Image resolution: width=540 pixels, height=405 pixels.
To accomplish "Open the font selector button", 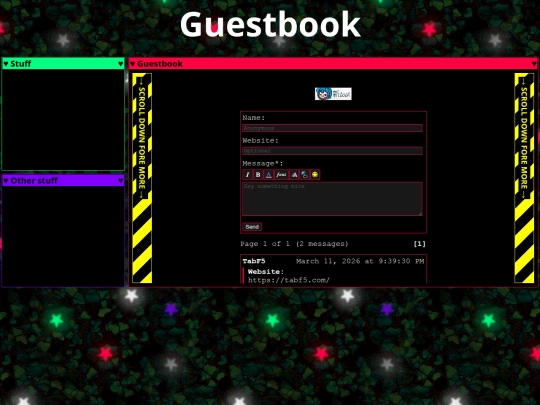I will pos(281,175).
